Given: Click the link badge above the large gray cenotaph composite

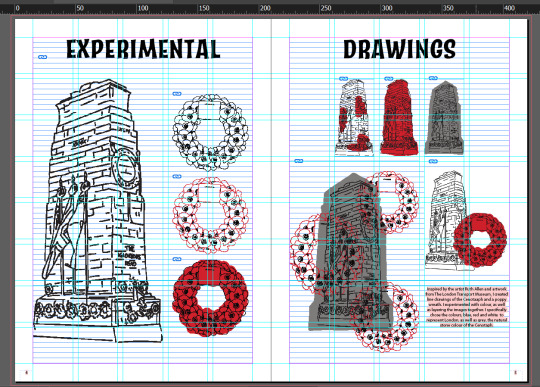Looking at the screenshot, I should click(x=299, y=161).
